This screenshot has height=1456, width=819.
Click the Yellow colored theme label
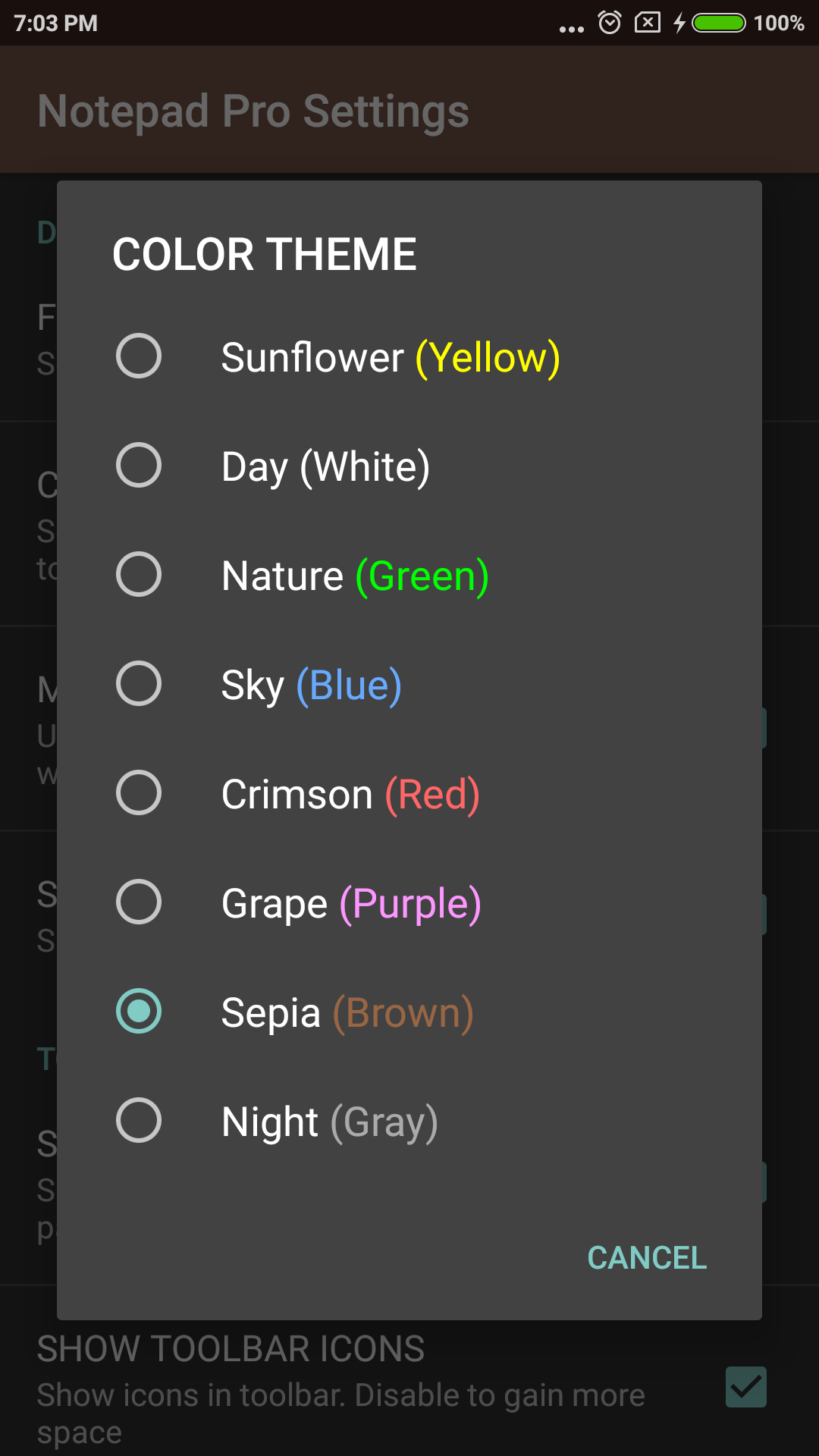488,357
